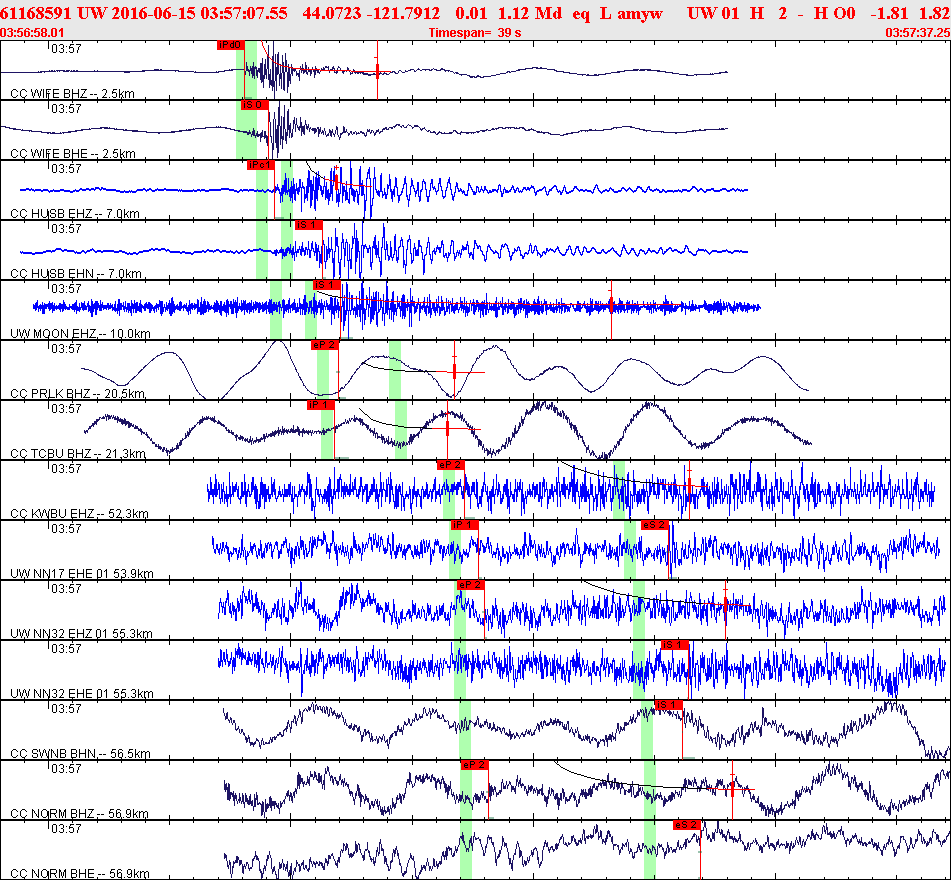Screen dimensions: 951x880
Task: Click the Timespan= 39 s label
Action: [x=475, y=33]
